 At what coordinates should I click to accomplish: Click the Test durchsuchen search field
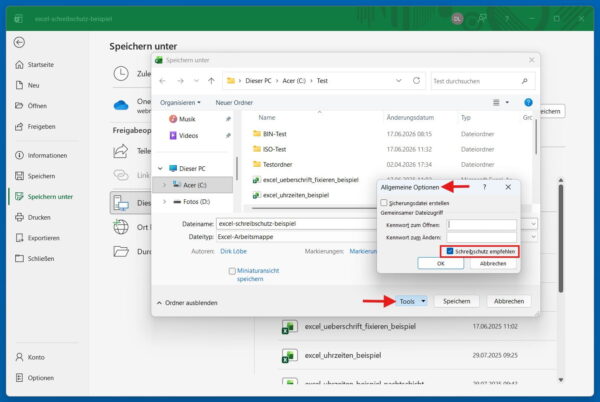coord(483,81)
